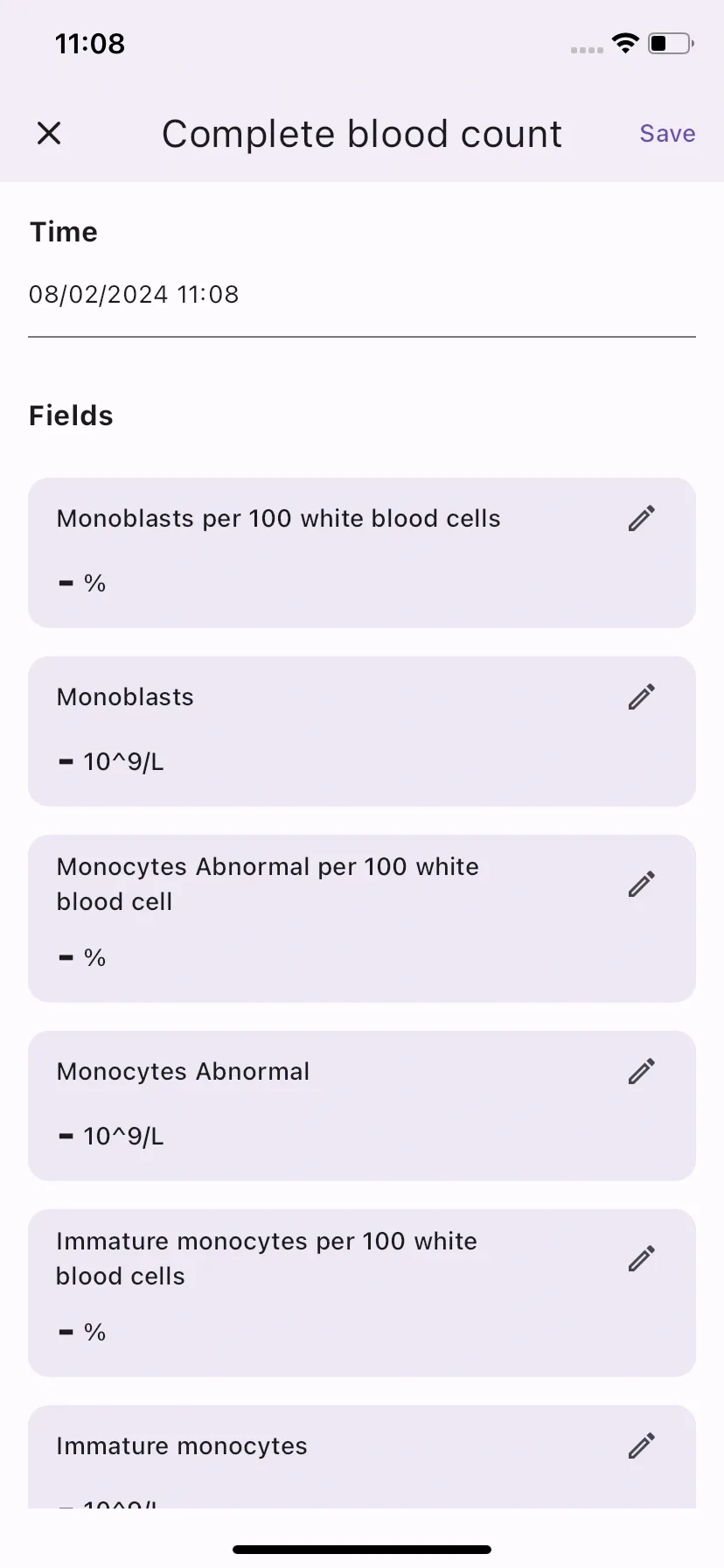
Task: Check the Wi-Fi status icon
Action: tap(625, 43)
